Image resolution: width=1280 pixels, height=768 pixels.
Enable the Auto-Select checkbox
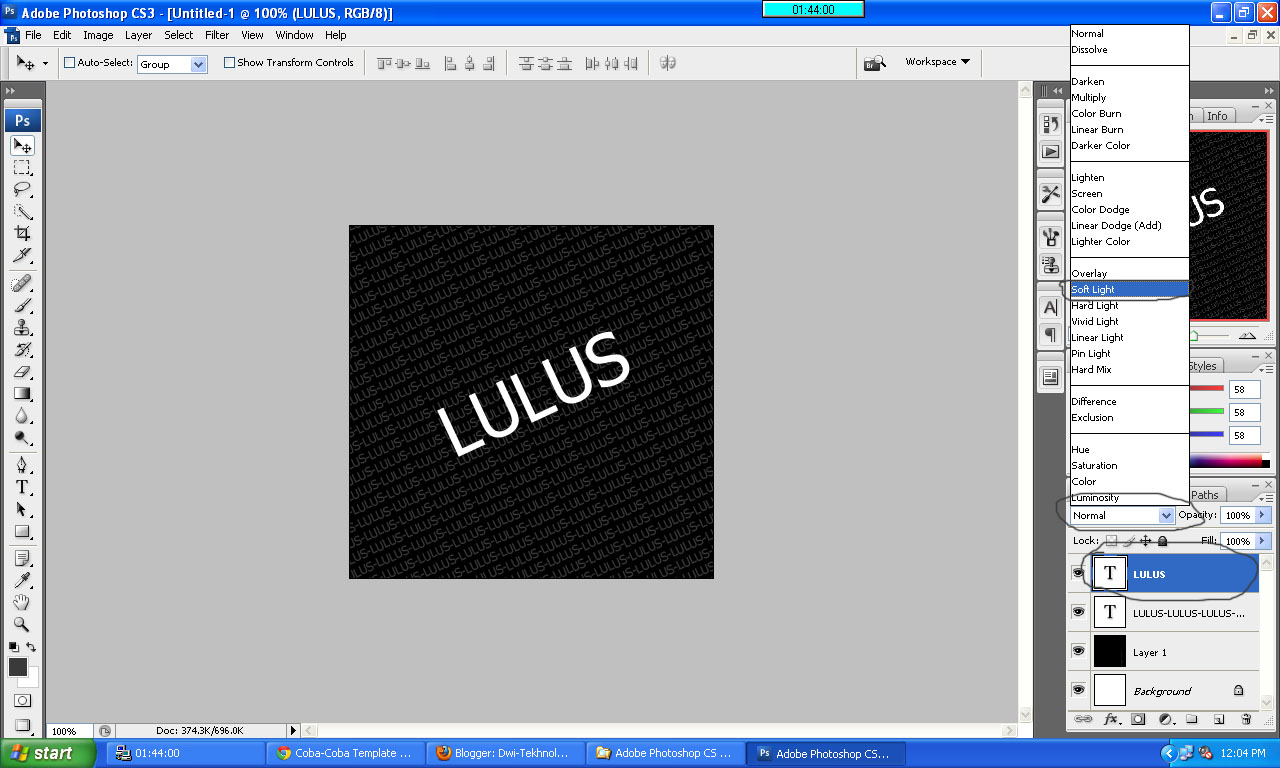[x=70, y=63]
